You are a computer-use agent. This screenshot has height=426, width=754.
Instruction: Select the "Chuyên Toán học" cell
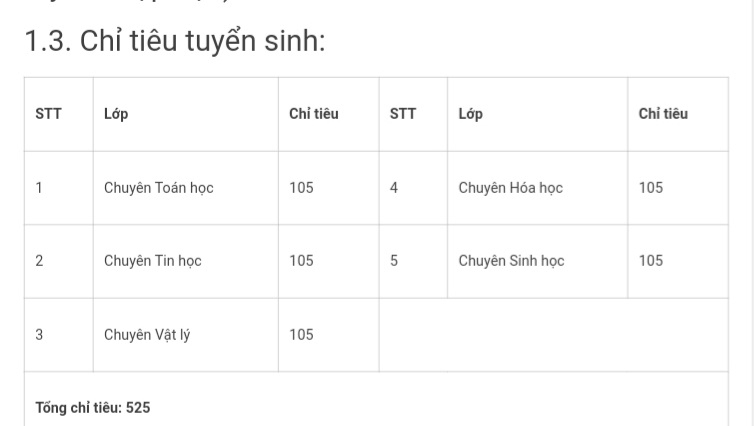(158, 188)
